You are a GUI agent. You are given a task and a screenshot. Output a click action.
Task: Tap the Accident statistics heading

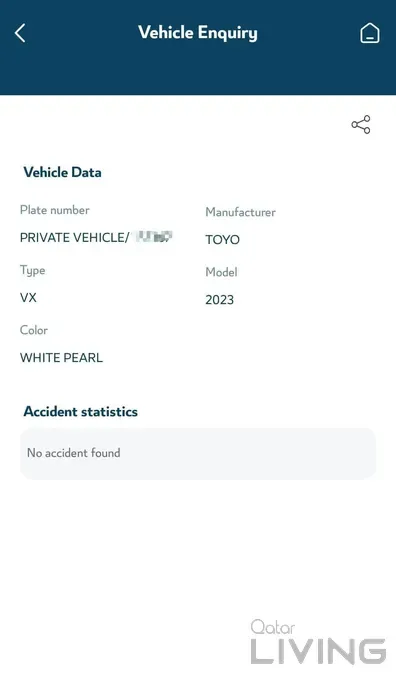point(80,412)
